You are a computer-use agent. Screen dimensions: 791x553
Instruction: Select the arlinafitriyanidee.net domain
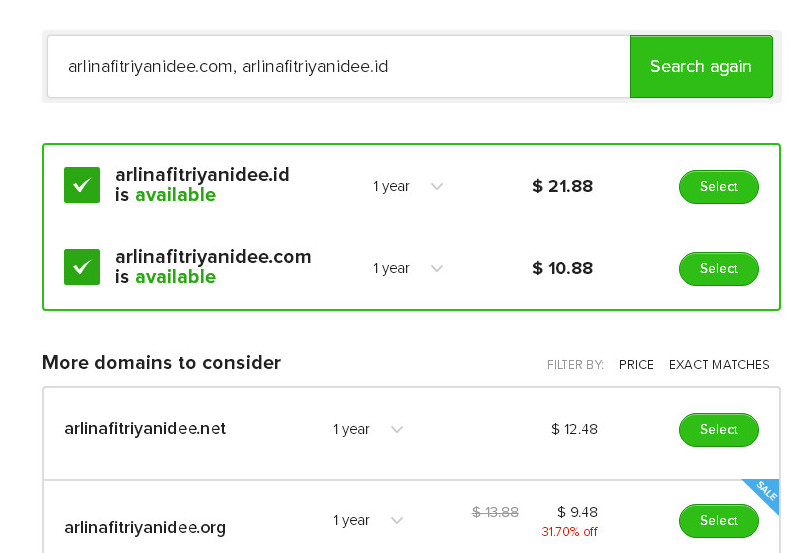(718, 429)
